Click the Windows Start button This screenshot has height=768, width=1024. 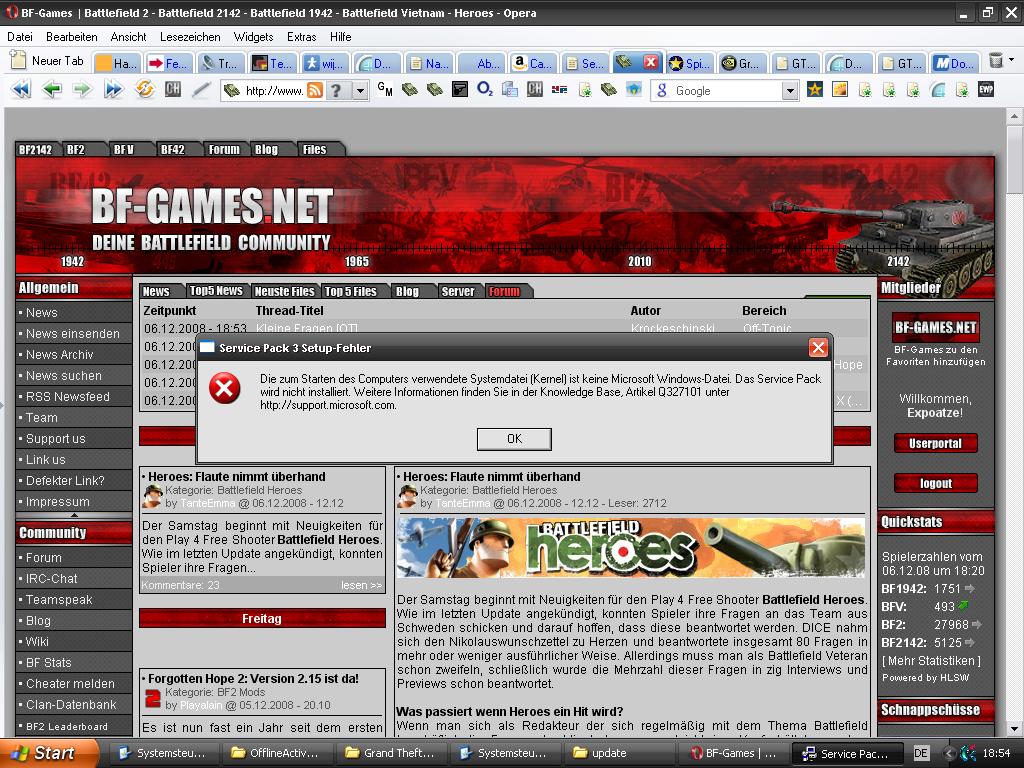pos(49,753)
